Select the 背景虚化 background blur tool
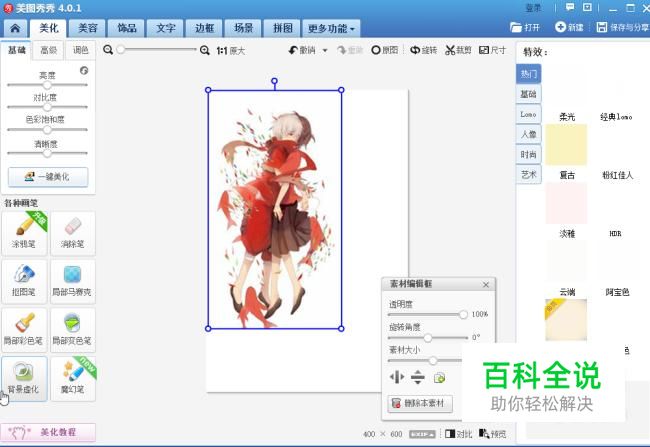650x447 pixels. pyautogui.click(x=24, y=379)
